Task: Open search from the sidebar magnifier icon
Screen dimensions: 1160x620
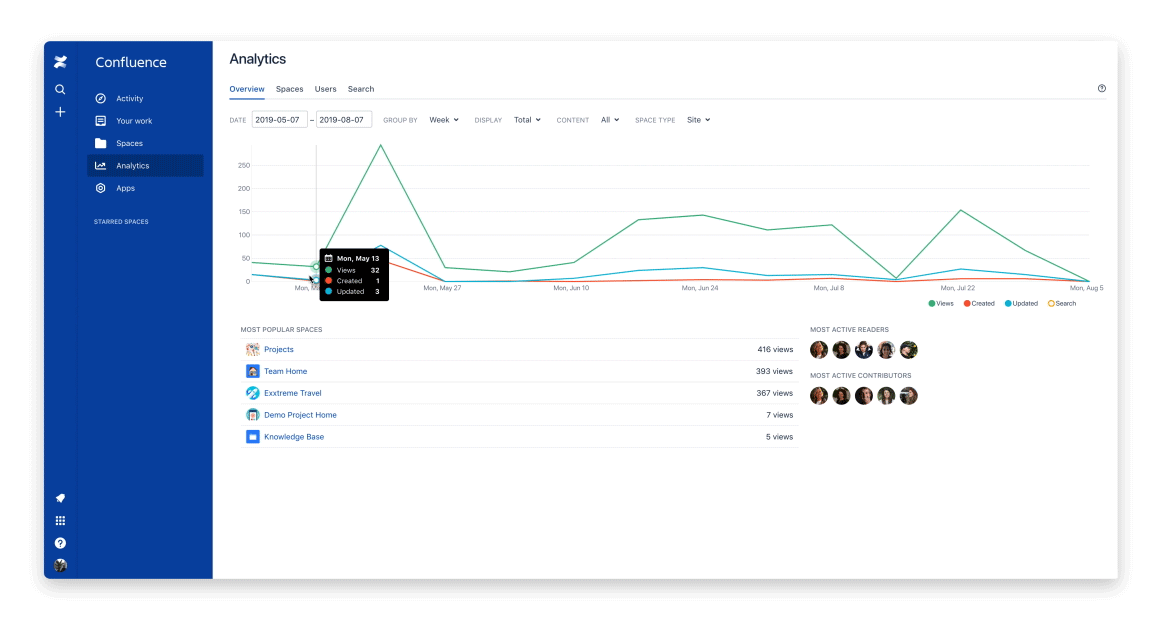Action: coord(60,89)
